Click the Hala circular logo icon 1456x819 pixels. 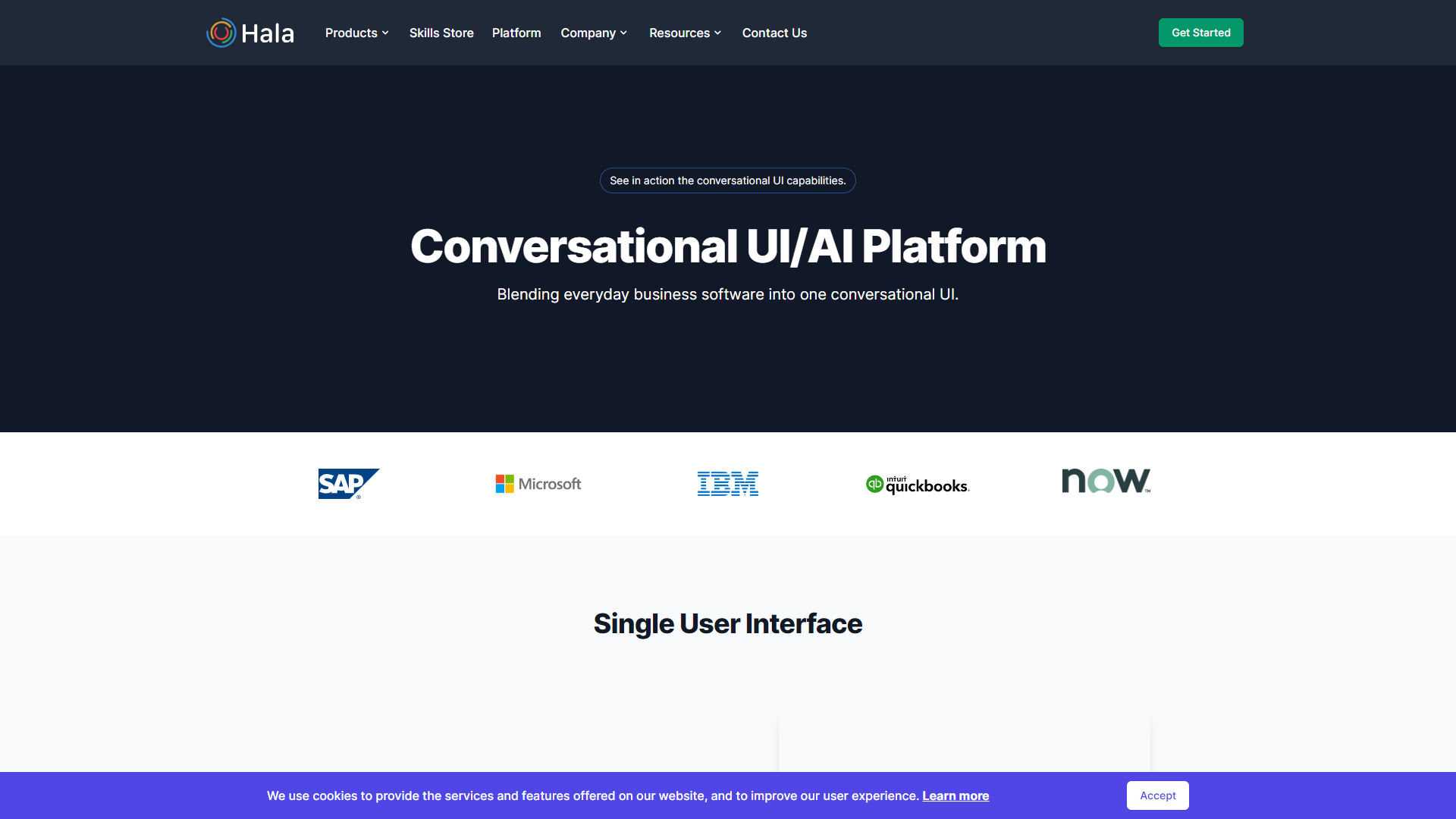pos(221,33)
